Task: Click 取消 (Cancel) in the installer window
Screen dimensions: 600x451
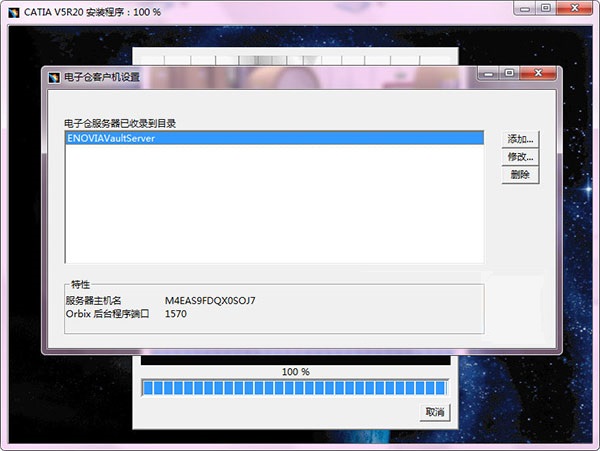Action: click(x=435, y=412)
